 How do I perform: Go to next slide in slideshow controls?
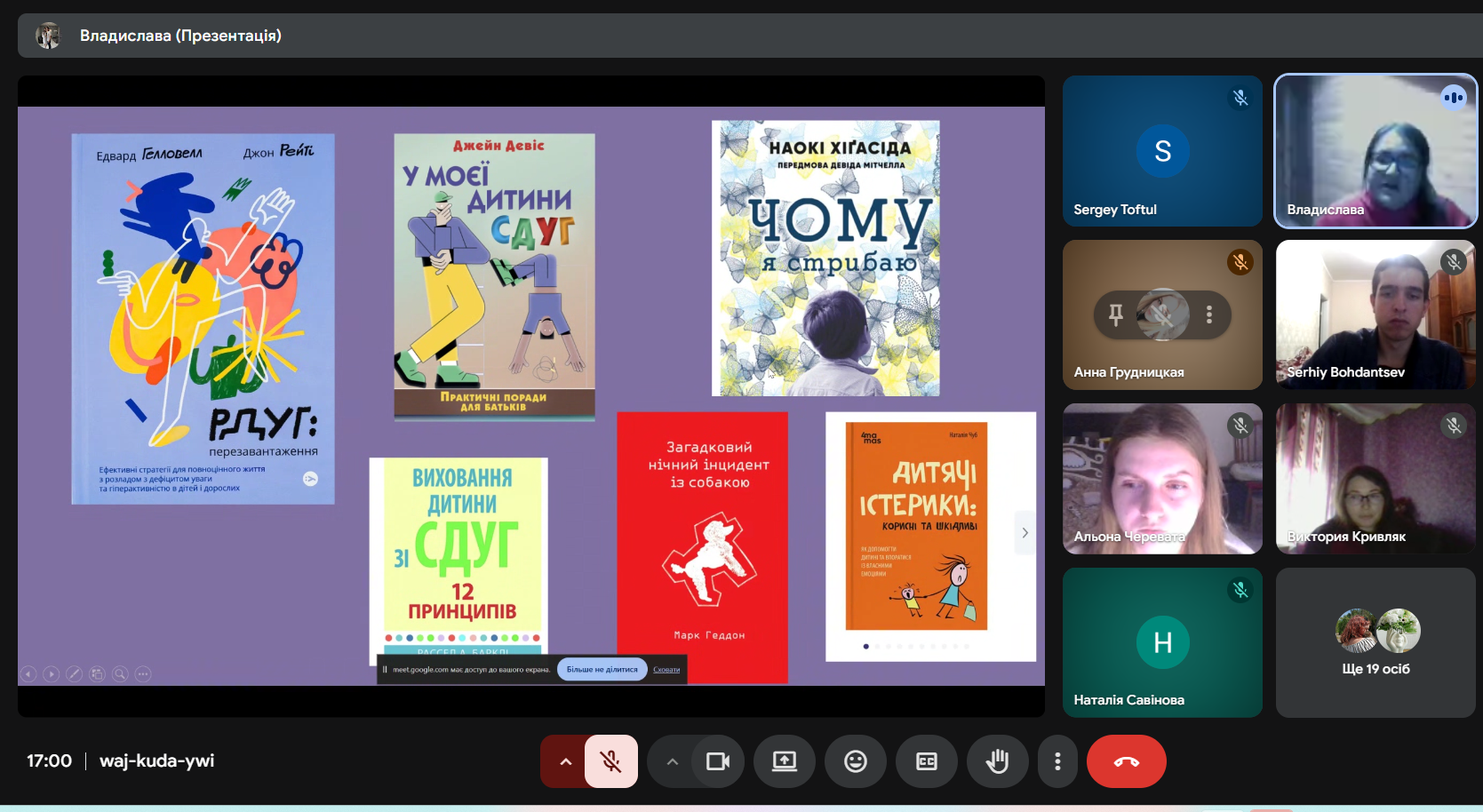pyautogui.click(x=52, y=674)
